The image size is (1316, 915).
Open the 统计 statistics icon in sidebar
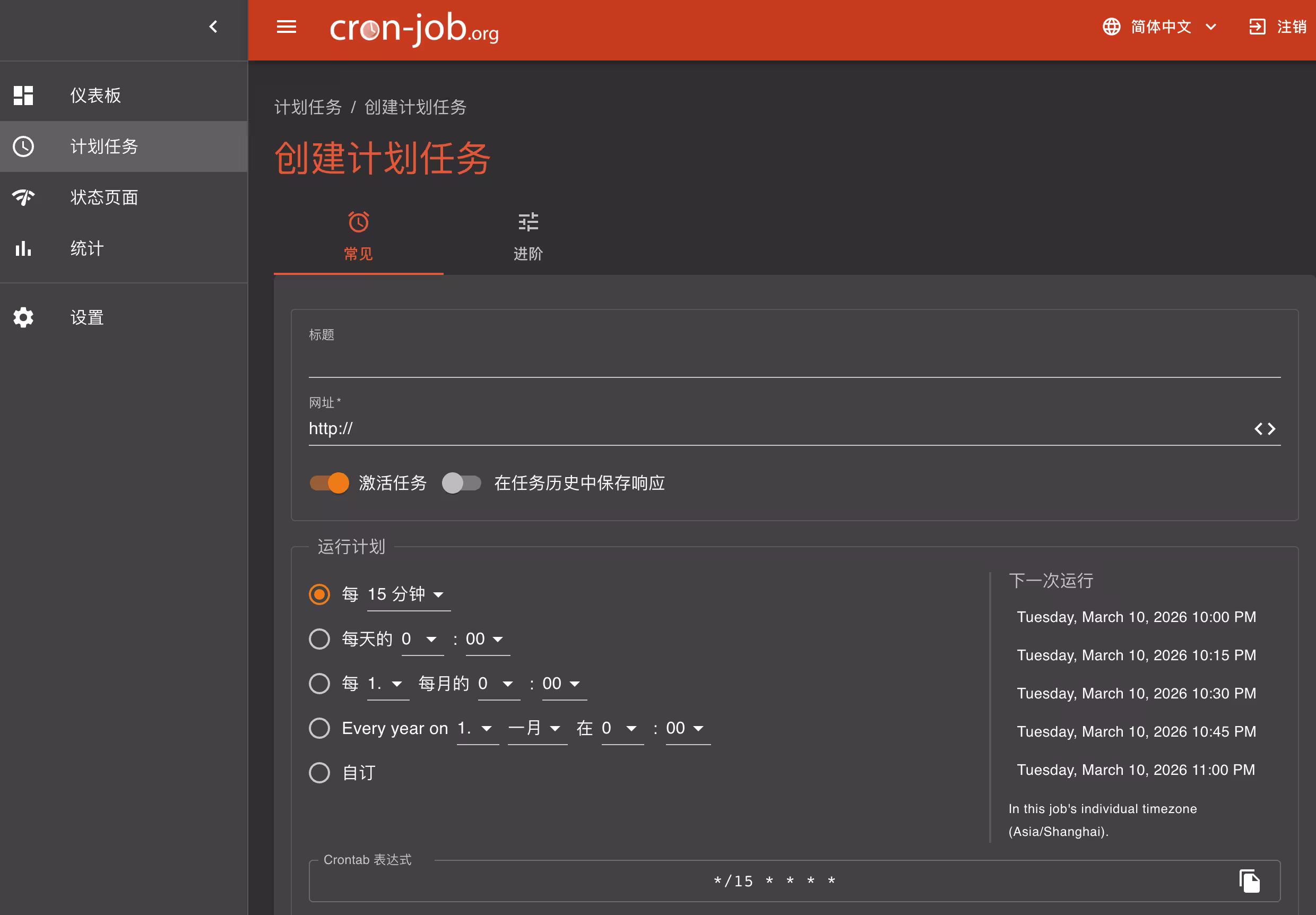coord(23,248)
